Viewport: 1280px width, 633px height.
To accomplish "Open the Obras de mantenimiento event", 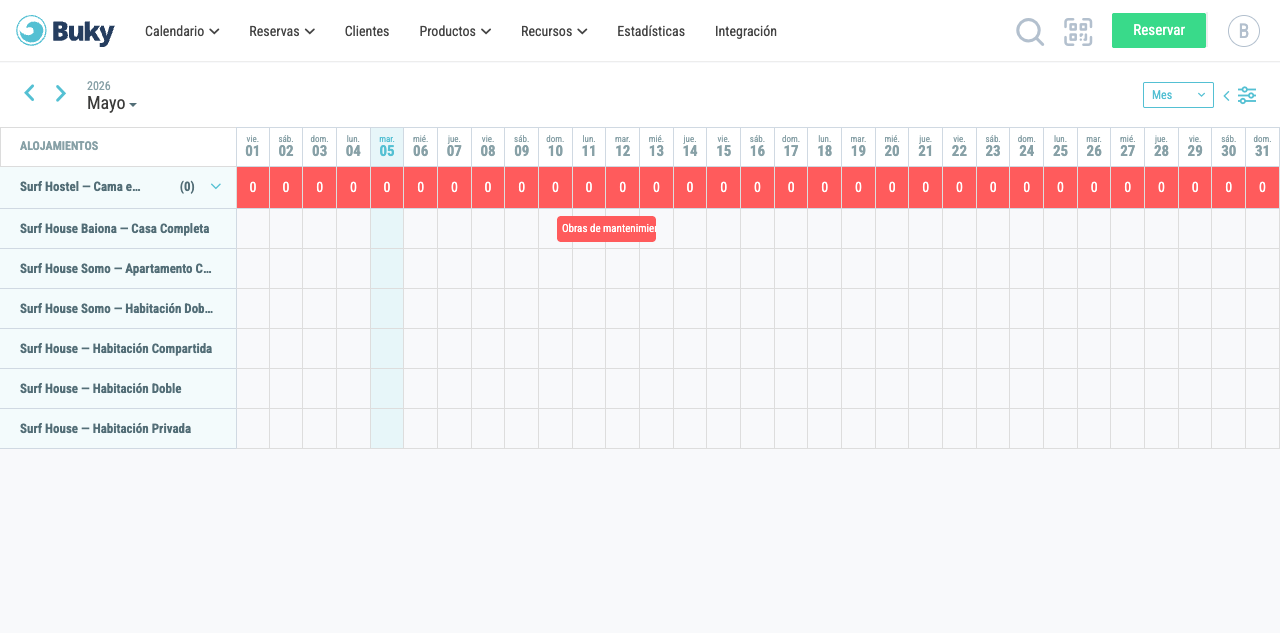I will tap(606, 229).
